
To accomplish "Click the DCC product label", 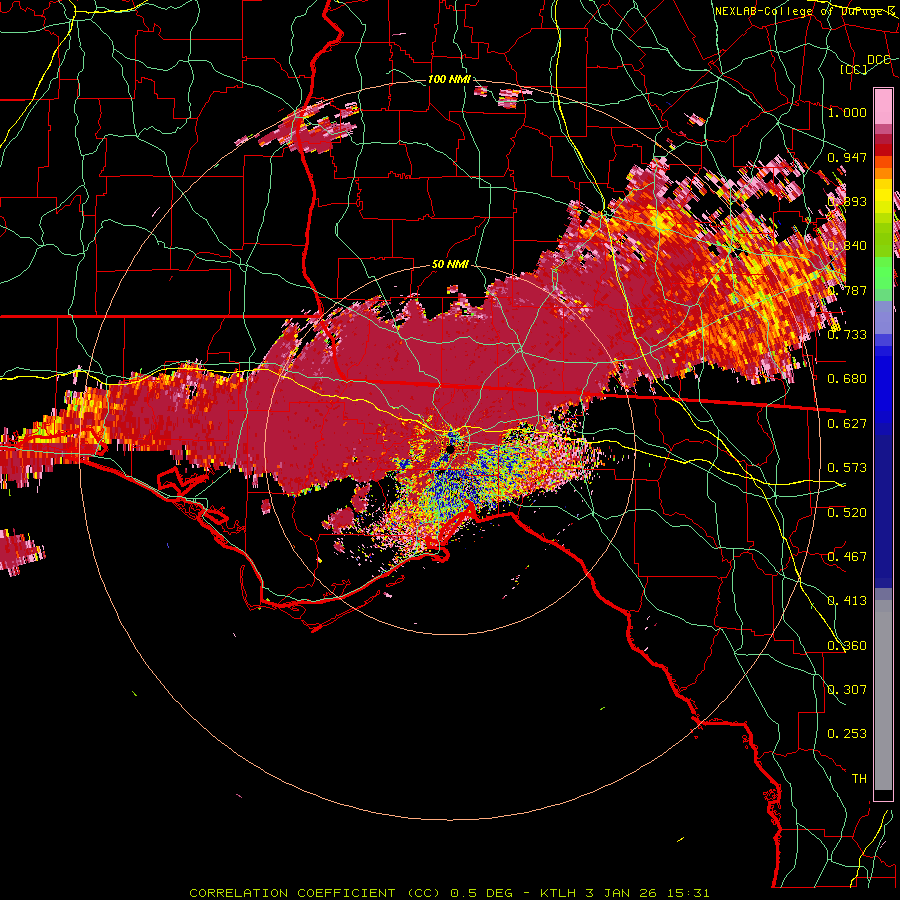I will click(x=878, y=60).
